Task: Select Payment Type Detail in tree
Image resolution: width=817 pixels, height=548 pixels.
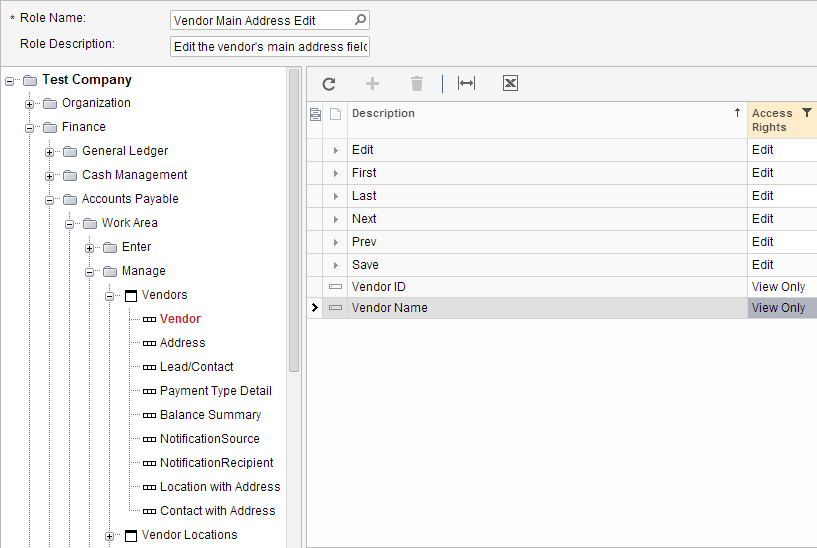Action: pyautogui.click(x=215, y=391)
